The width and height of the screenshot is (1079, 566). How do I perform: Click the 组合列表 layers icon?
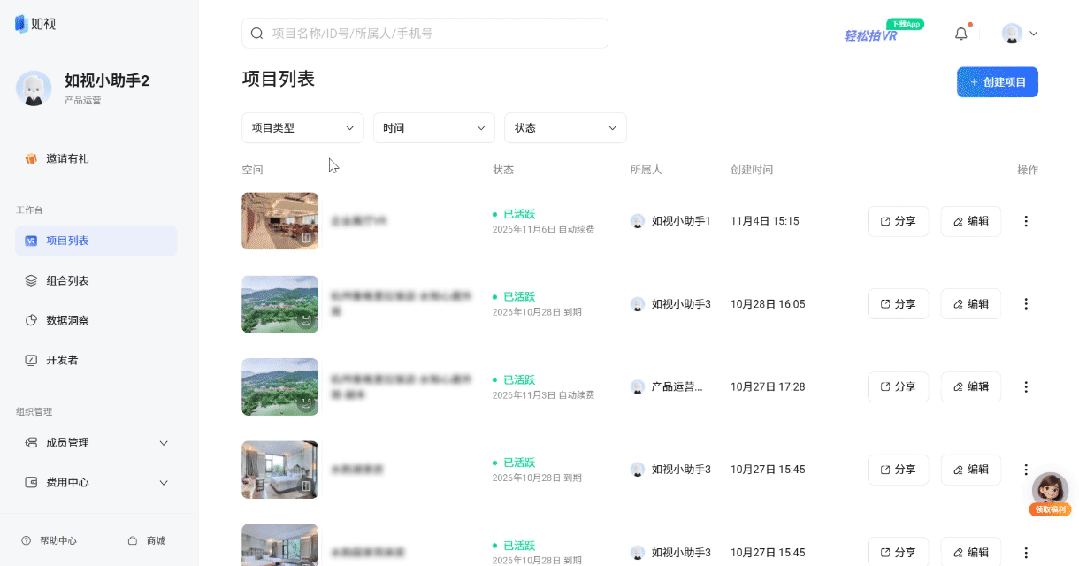coord(31,281)
